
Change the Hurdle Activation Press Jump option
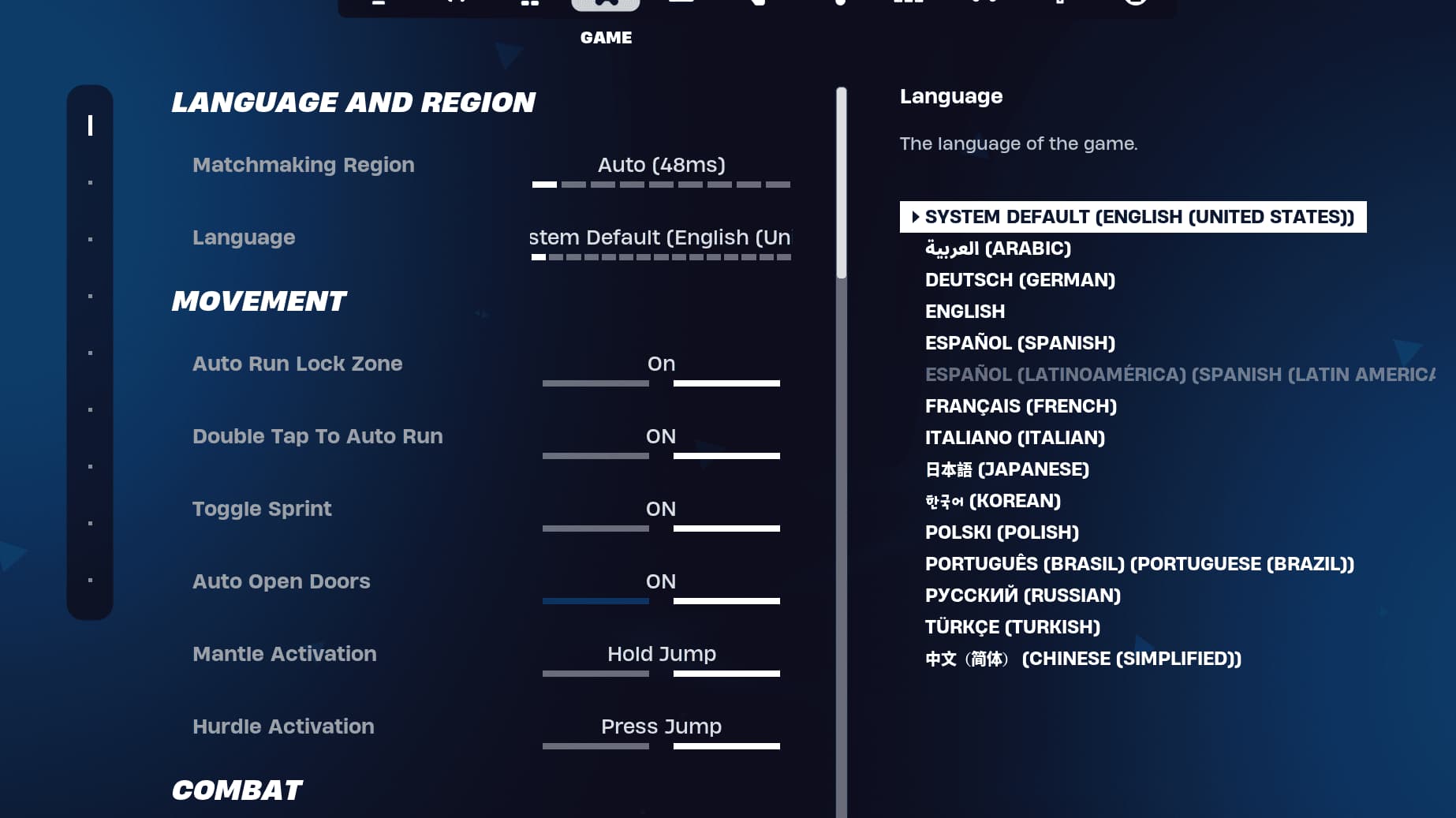pyautogui.click(x=661, y=726)
